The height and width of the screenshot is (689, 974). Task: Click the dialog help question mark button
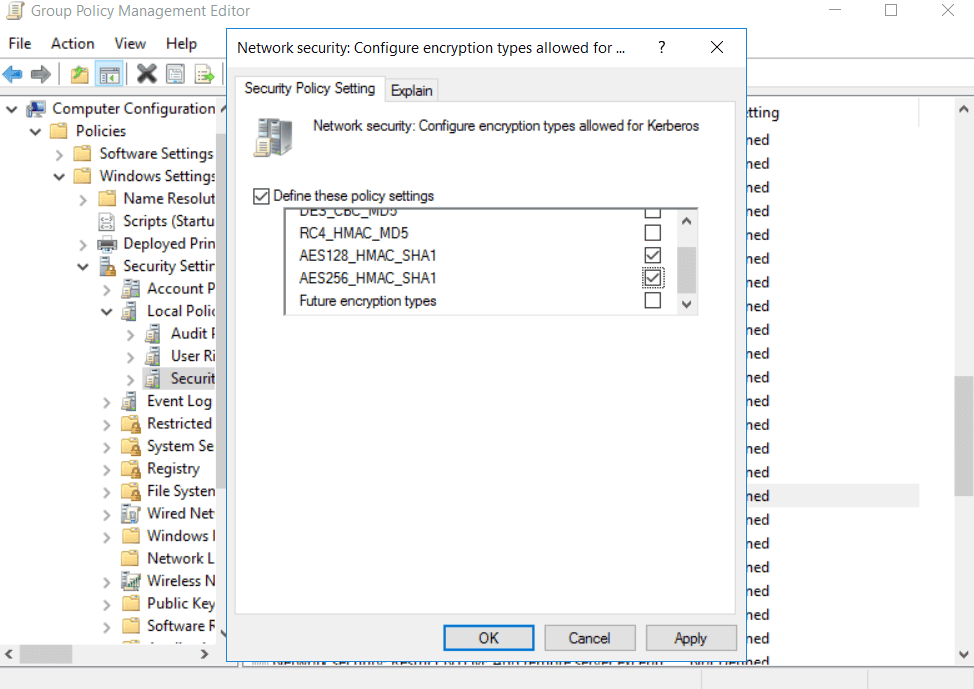click(x=662, y=47)
